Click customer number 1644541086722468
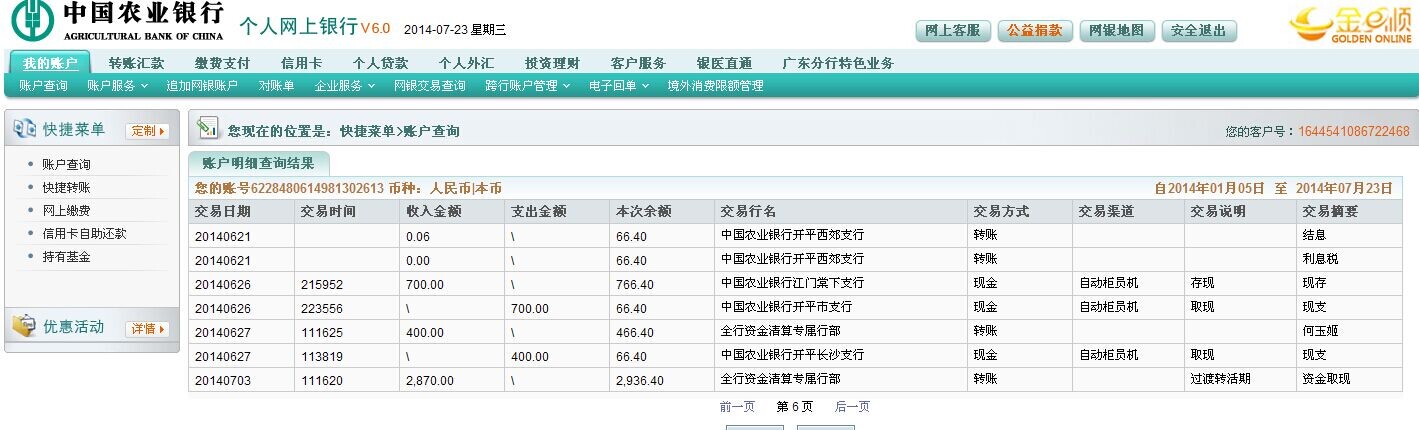1419x430 pixels. coord(1354,132)
